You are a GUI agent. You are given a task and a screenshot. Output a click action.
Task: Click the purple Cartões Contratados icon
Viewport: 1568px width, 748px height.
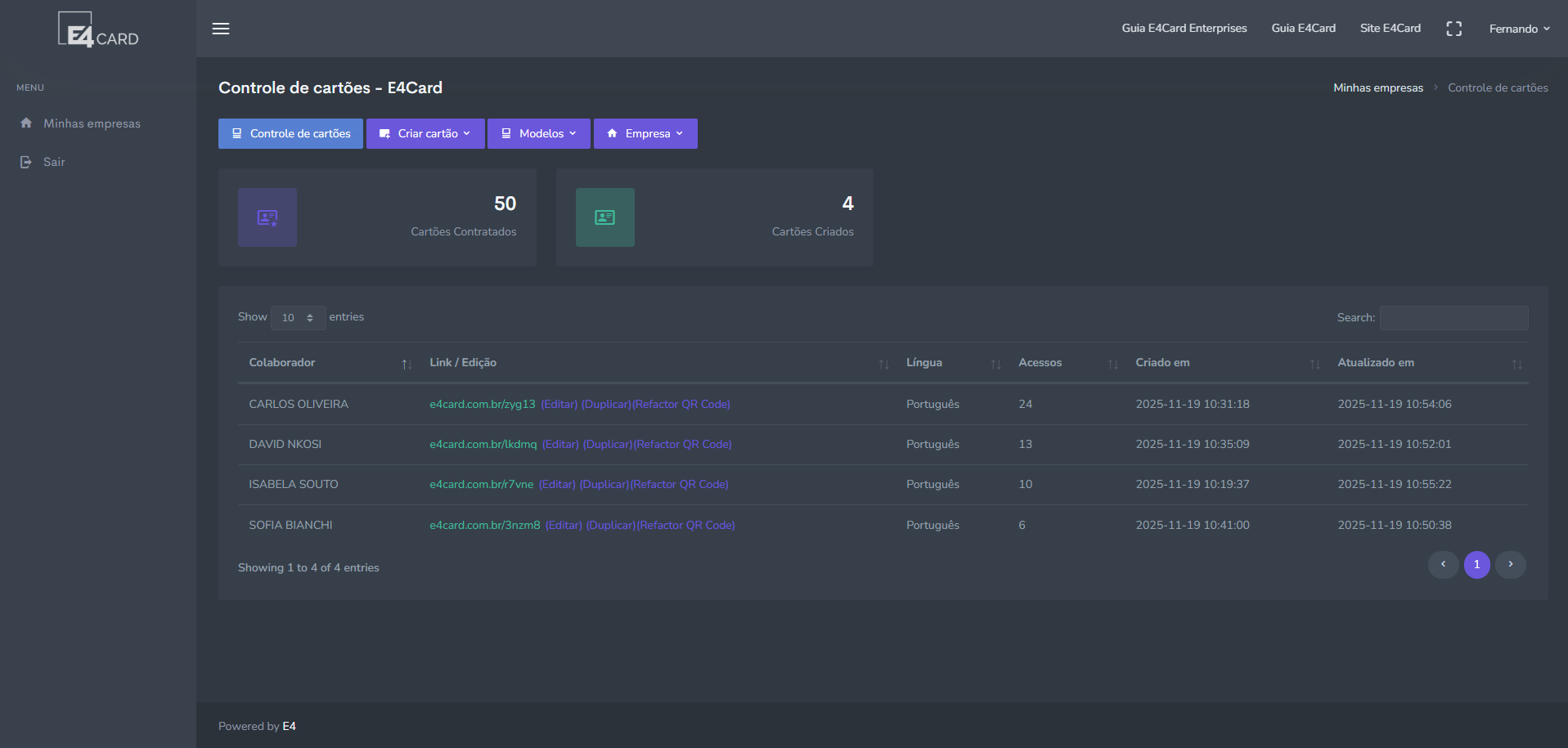[x=267, y=217]
